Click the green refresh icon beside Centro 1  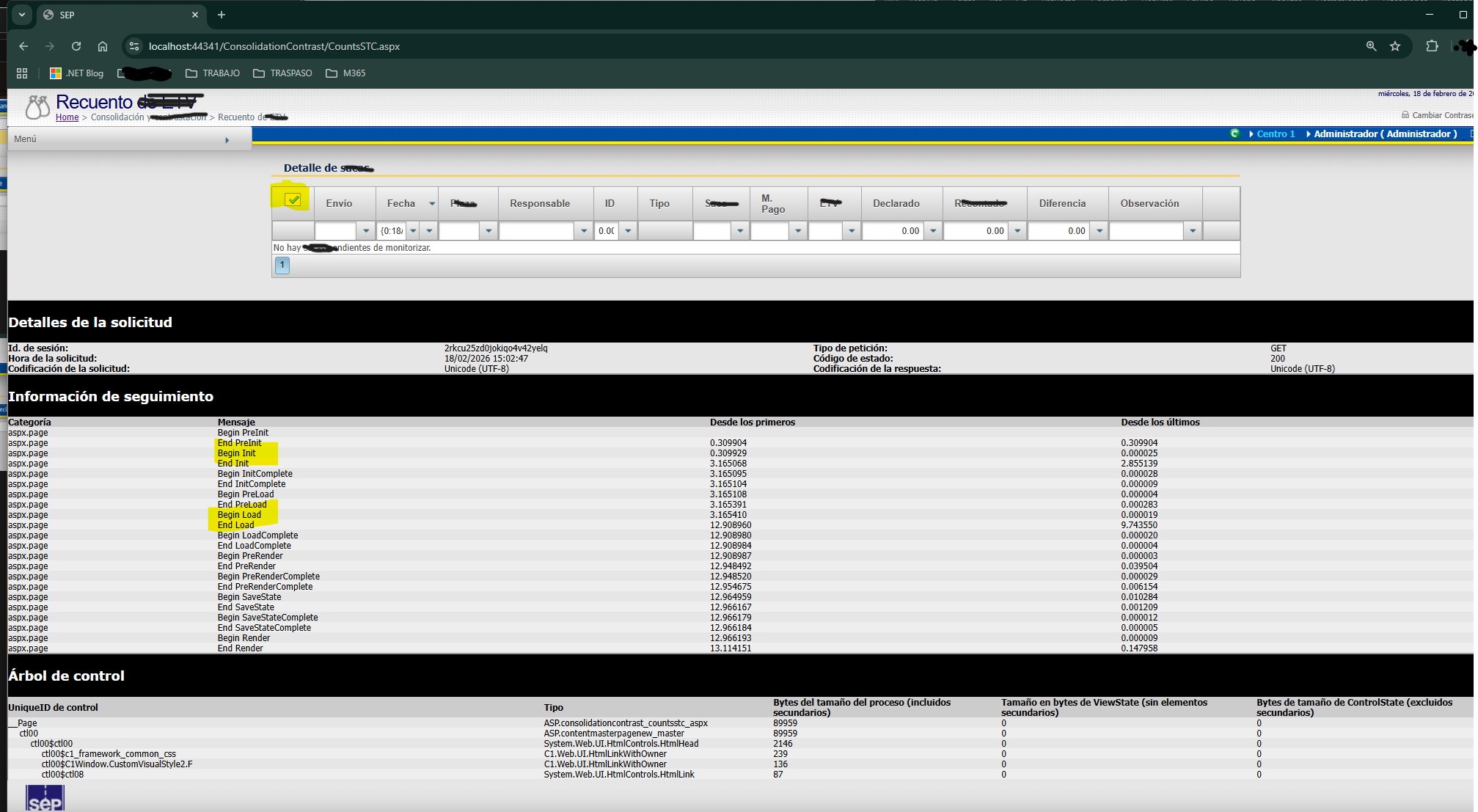(1234, 133)
